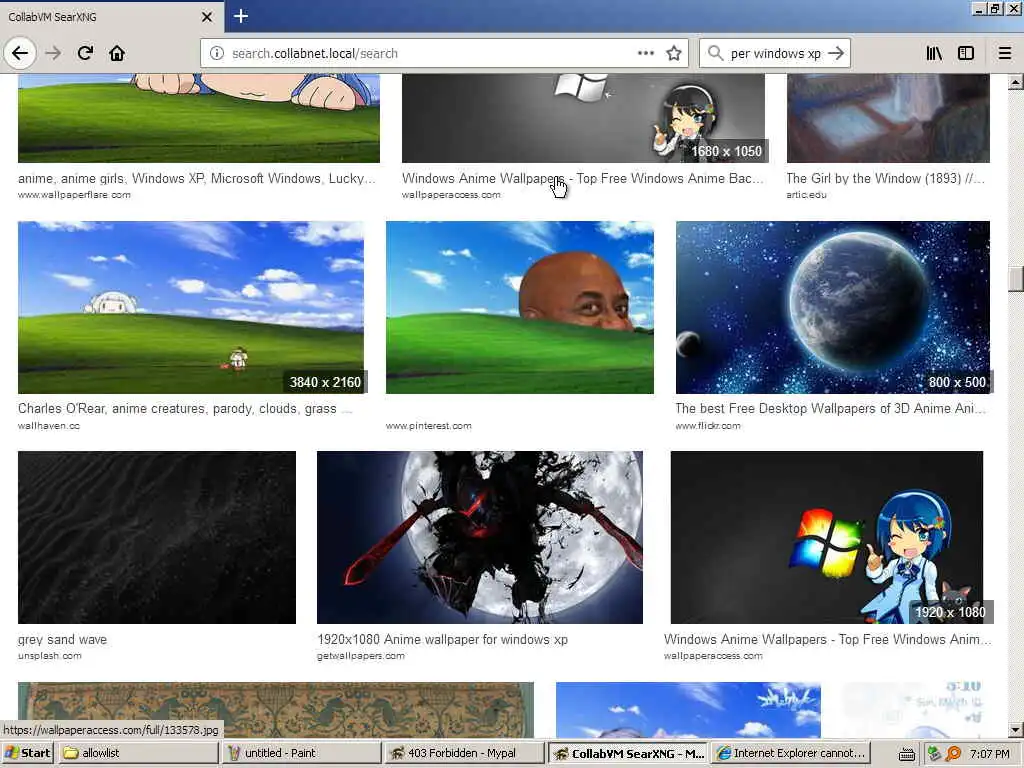
Task: Click 'The Girl by the Window (1893)' title
Action: (x=886, y=178)
